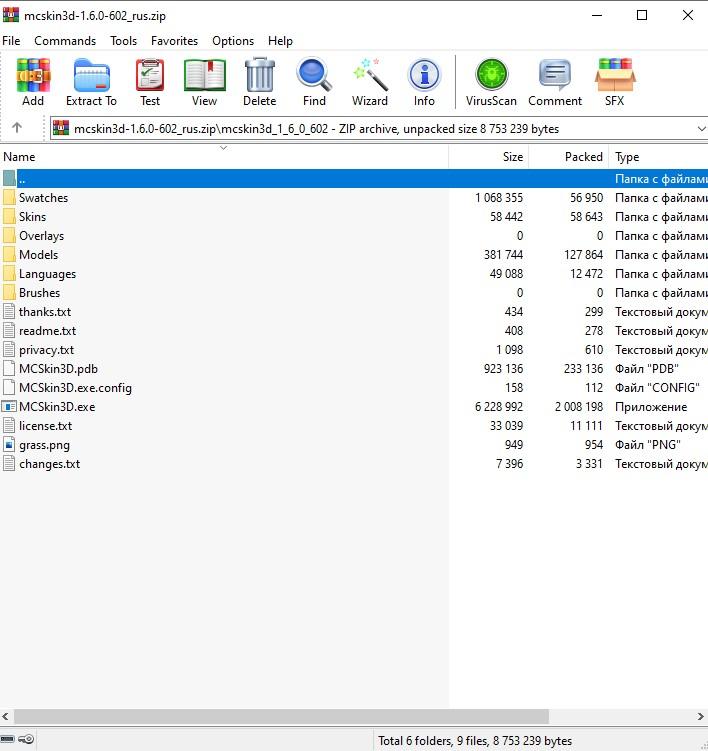Select the MCSkin3D.pdb file icon
The image size is (708, 751).
9,368
